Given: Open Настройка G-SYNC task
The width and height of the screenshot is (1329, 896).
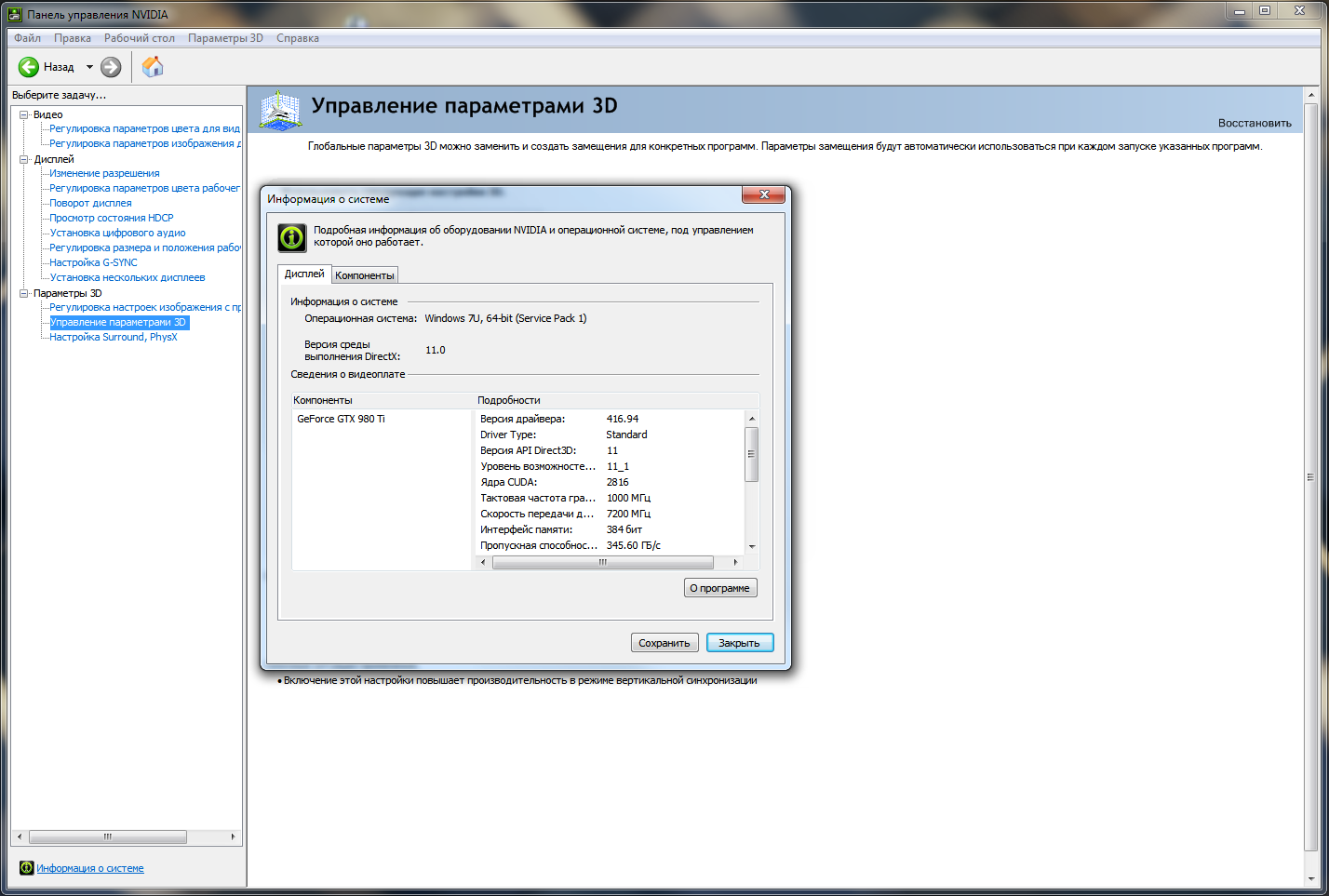Looking at the screenshot, I should pos(93,262).
